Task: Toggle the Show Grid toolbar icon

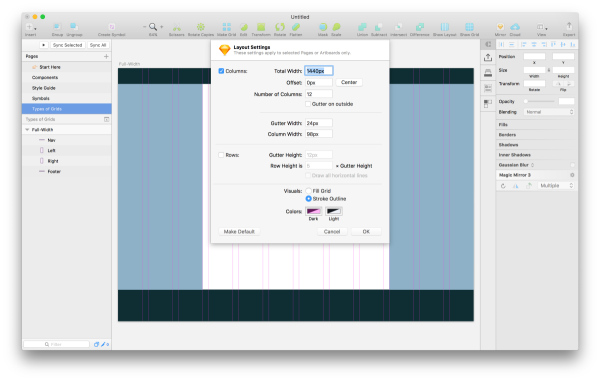Action: point(470,26)
